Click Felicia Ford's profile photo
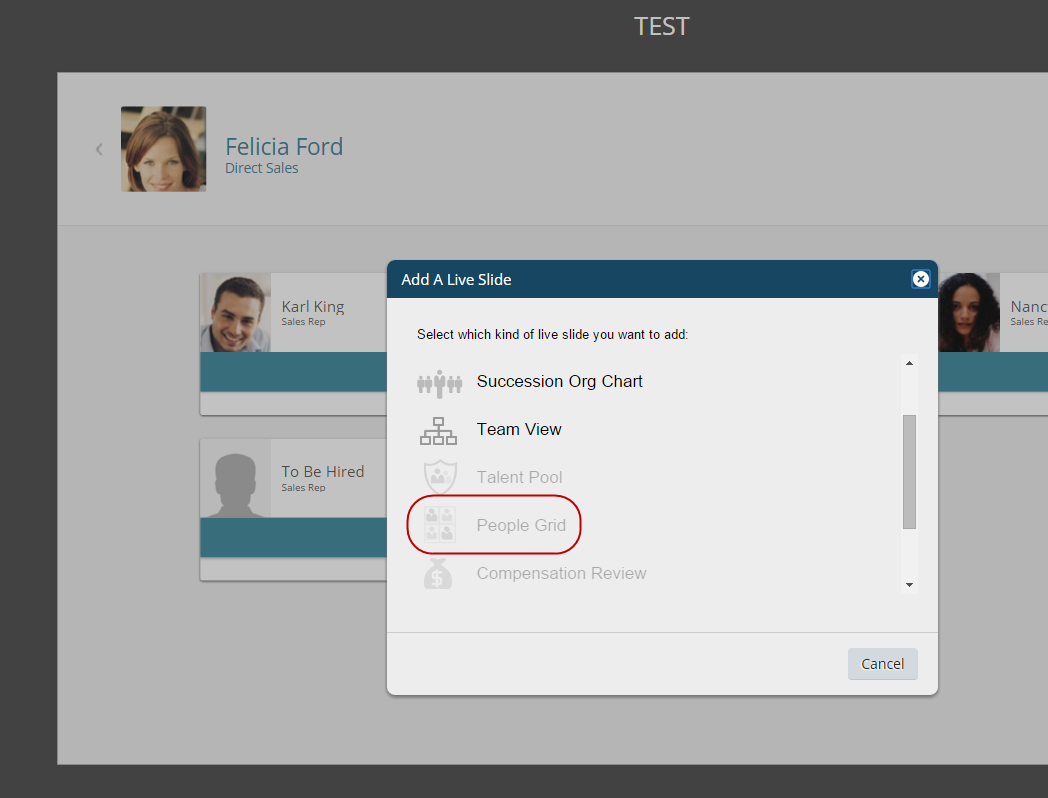Screen dimensions: 1048x798 (x=163, y=149)
